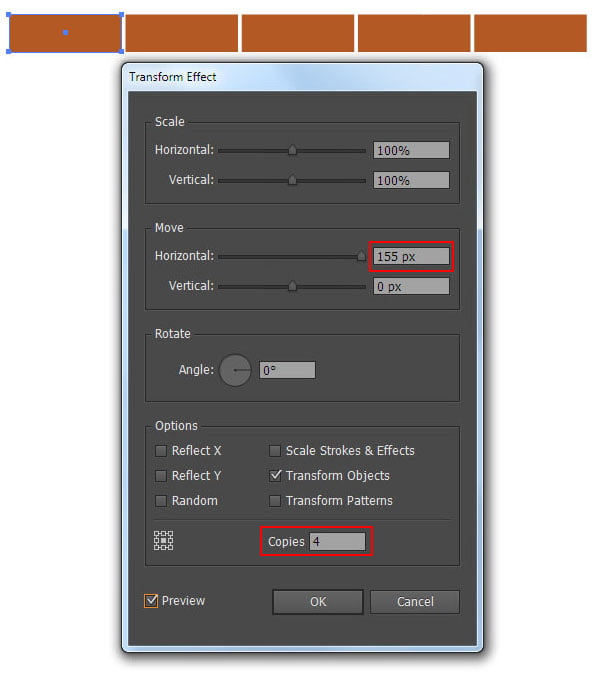Click the Move Horizontal slider handle
This screenshot has height=681, width=600.
[x=361, y=256]
